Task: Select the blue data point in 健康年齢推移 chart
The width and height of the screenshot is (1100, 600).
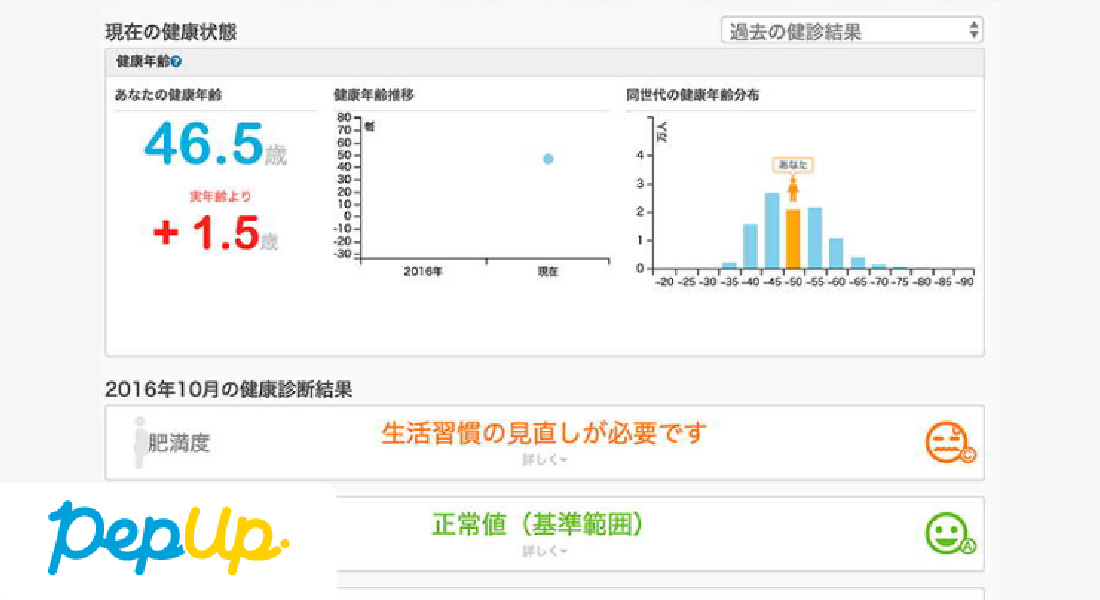Action: pos(548,159)
